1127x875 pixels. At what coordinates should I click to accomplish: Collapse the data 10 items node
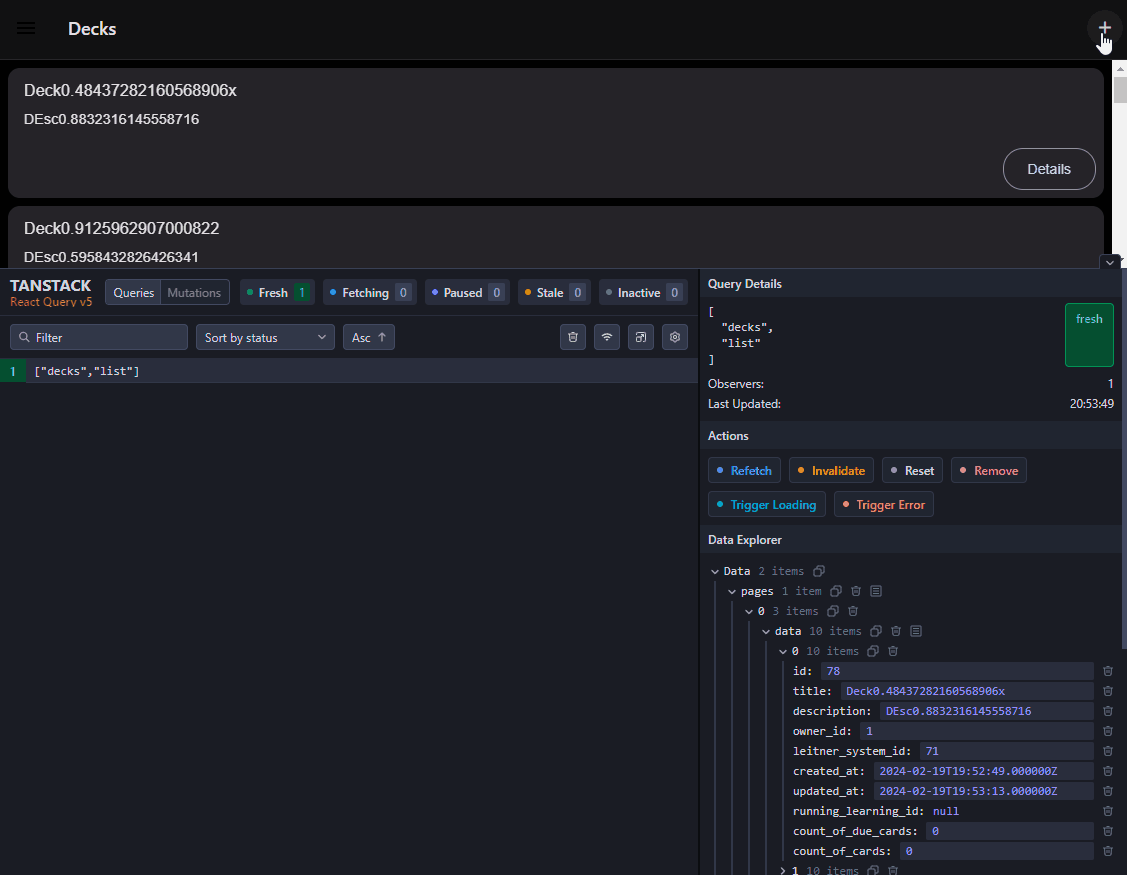pos(765,632)
